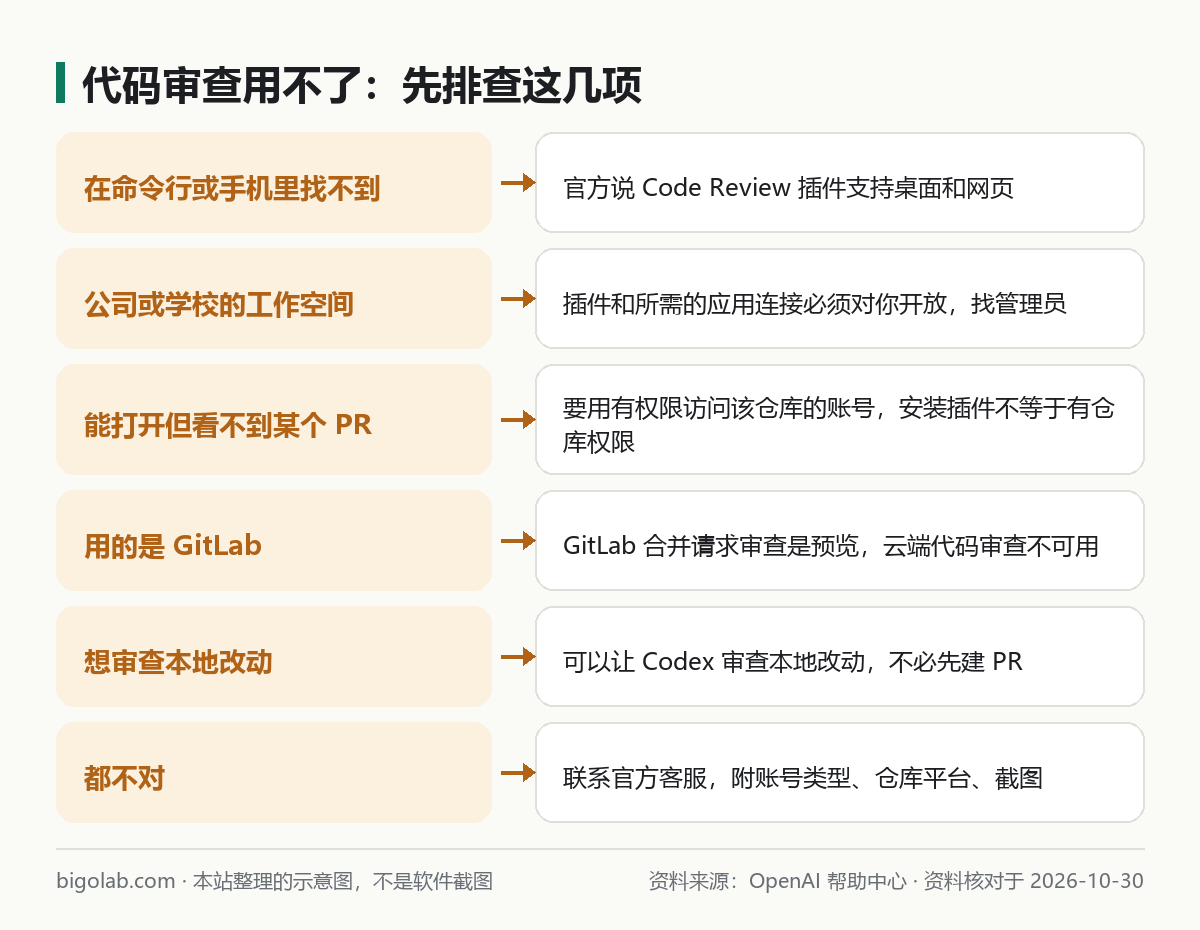Image resolution: width=1200 pixels, height=930 pixels.
Task: Click the title '代码审查用不了：先排查这几项'
Action: [361, 86]
